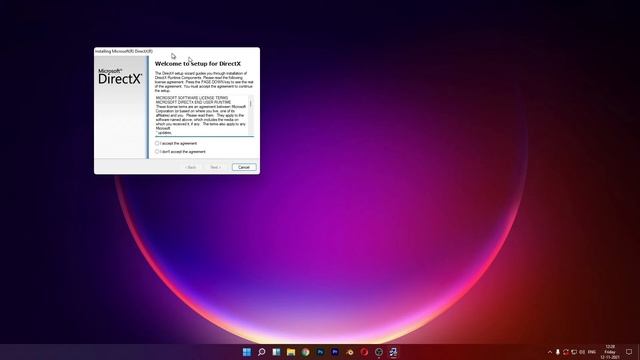This screenshot has height=360, width=640.
Task: Open File Explorer from the taskbar
Action: click(291, 352)
